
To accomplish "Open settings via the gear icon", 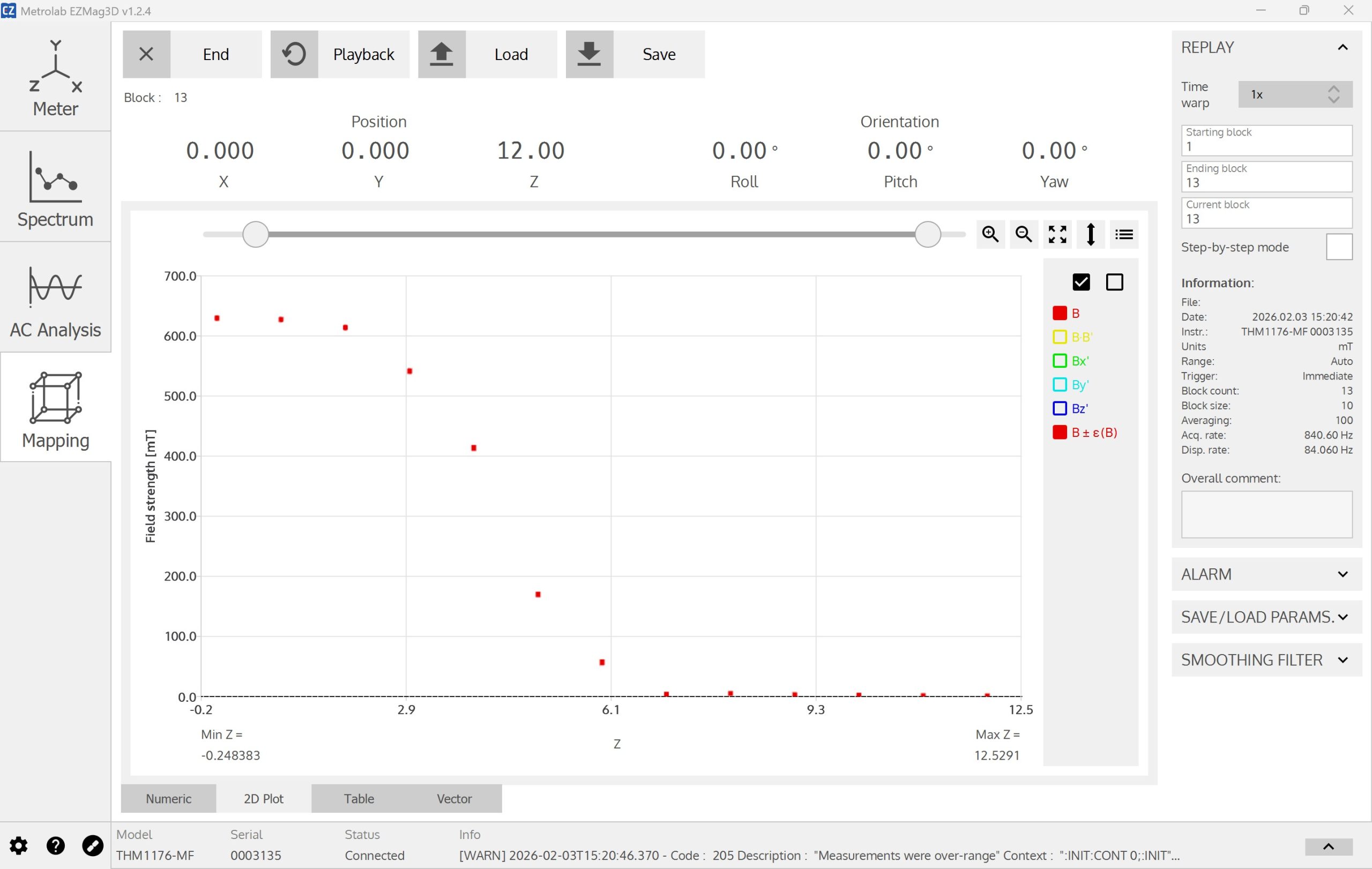I will [18, 845].
